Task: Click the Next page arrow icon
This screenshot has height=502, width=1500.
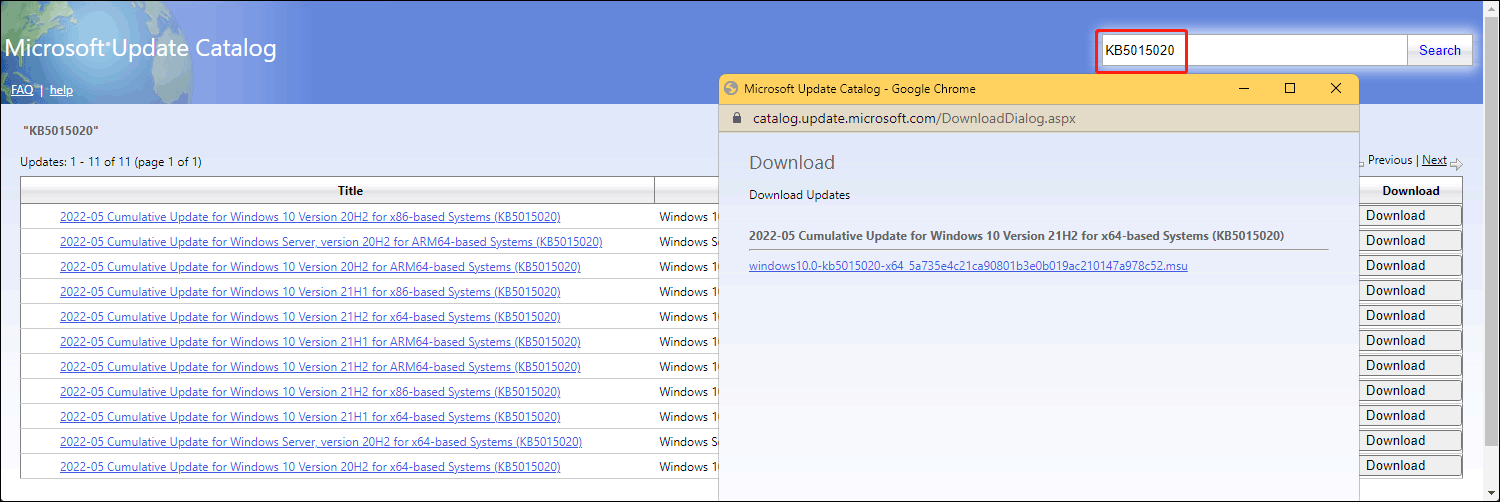Action: [1456, 163]
